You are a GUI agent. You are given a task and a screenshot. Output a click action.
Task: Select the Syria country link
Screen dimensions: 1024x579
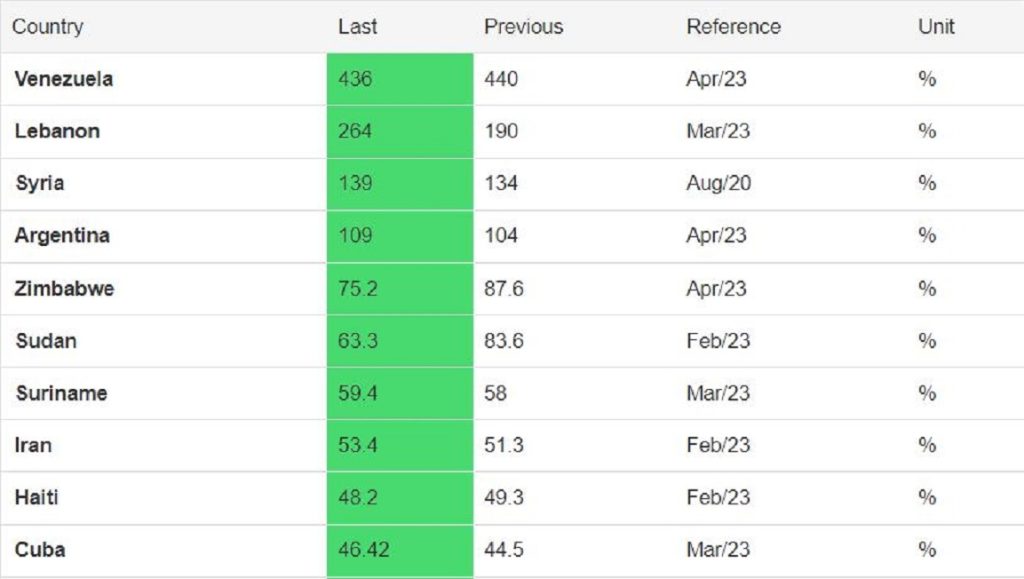coord(40,183)
